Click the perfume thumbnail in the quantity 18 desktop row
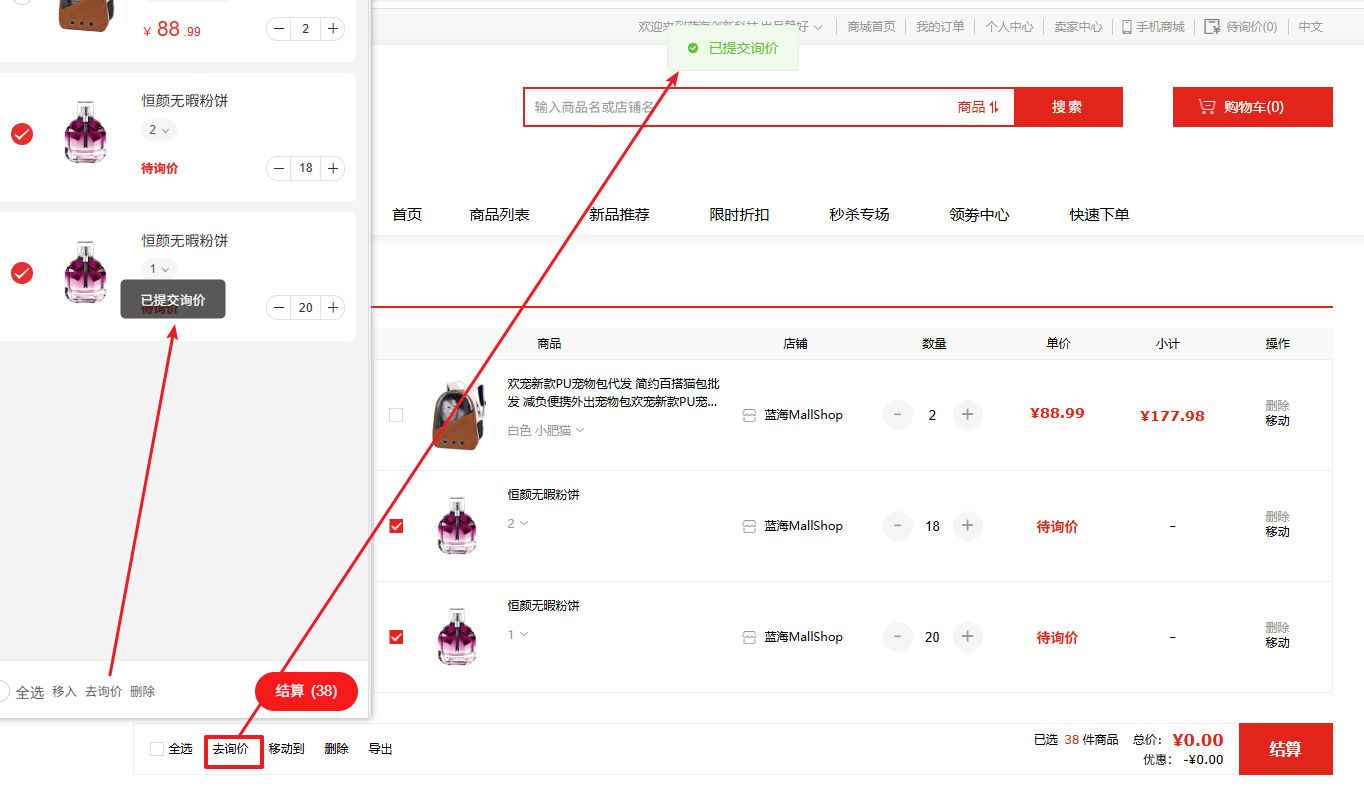This screenshot has width=1364, height=789. pos(458,526)
